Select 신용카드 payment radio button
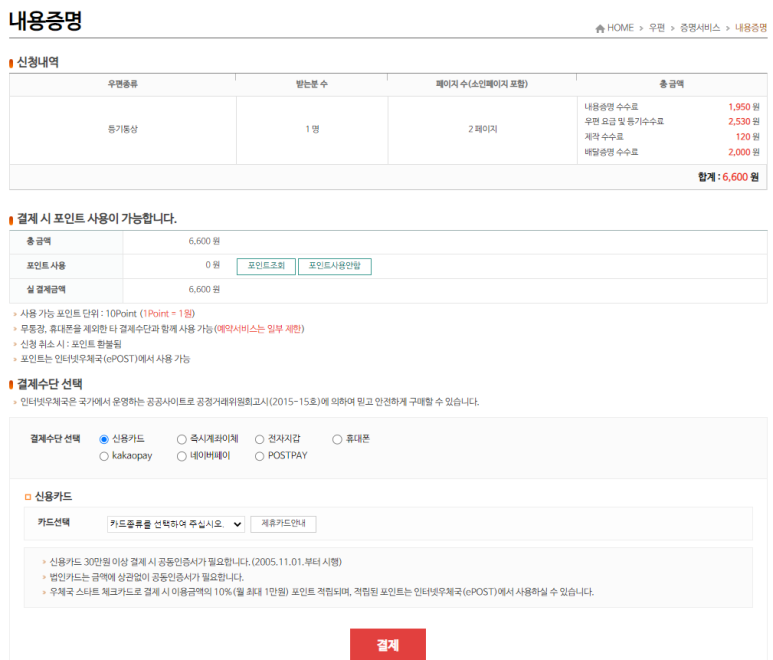The height and width of the screenshot is (660, 773). [104, 439]
